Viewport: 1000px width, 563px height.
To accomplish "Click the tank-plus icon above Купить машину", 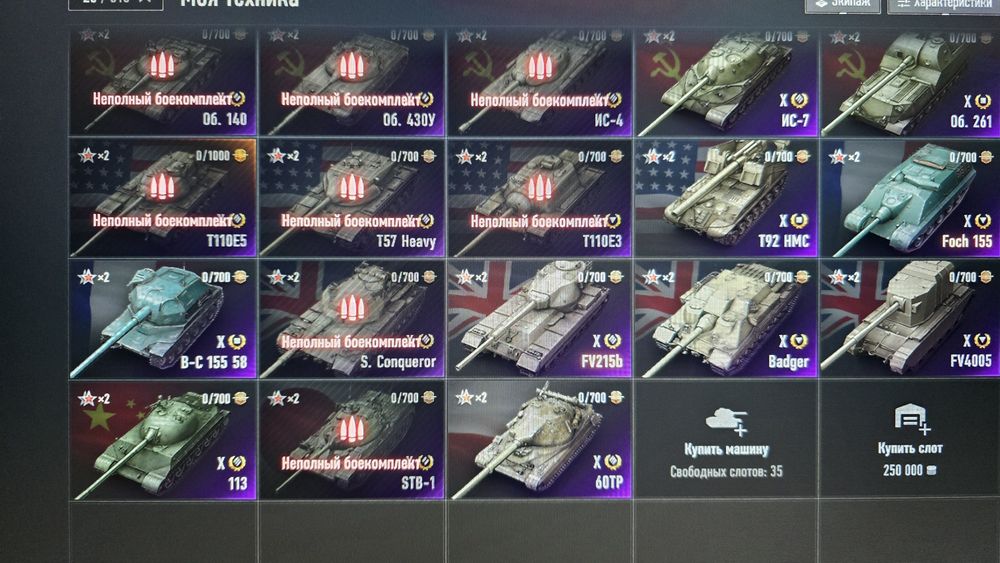I will point(726,421).
